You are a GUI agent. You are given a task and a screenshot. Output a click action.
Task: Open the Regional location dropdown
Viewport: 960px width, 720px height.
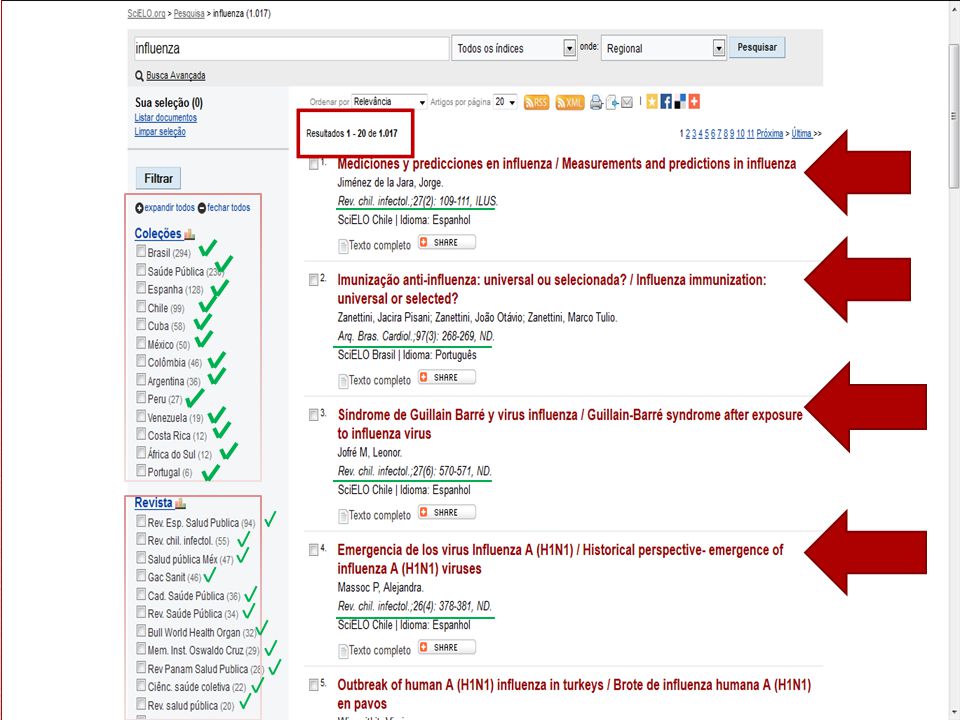664,48
